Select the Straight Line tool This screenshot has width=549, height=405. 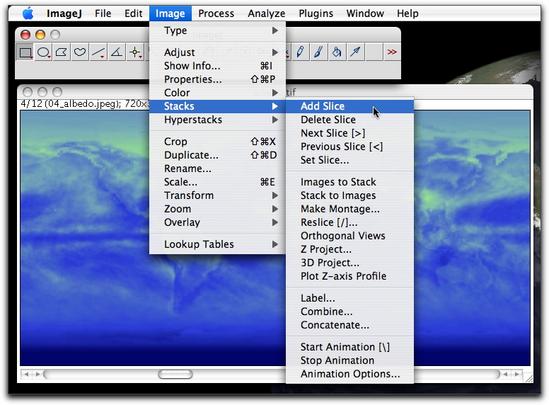[x=98, y=53]
